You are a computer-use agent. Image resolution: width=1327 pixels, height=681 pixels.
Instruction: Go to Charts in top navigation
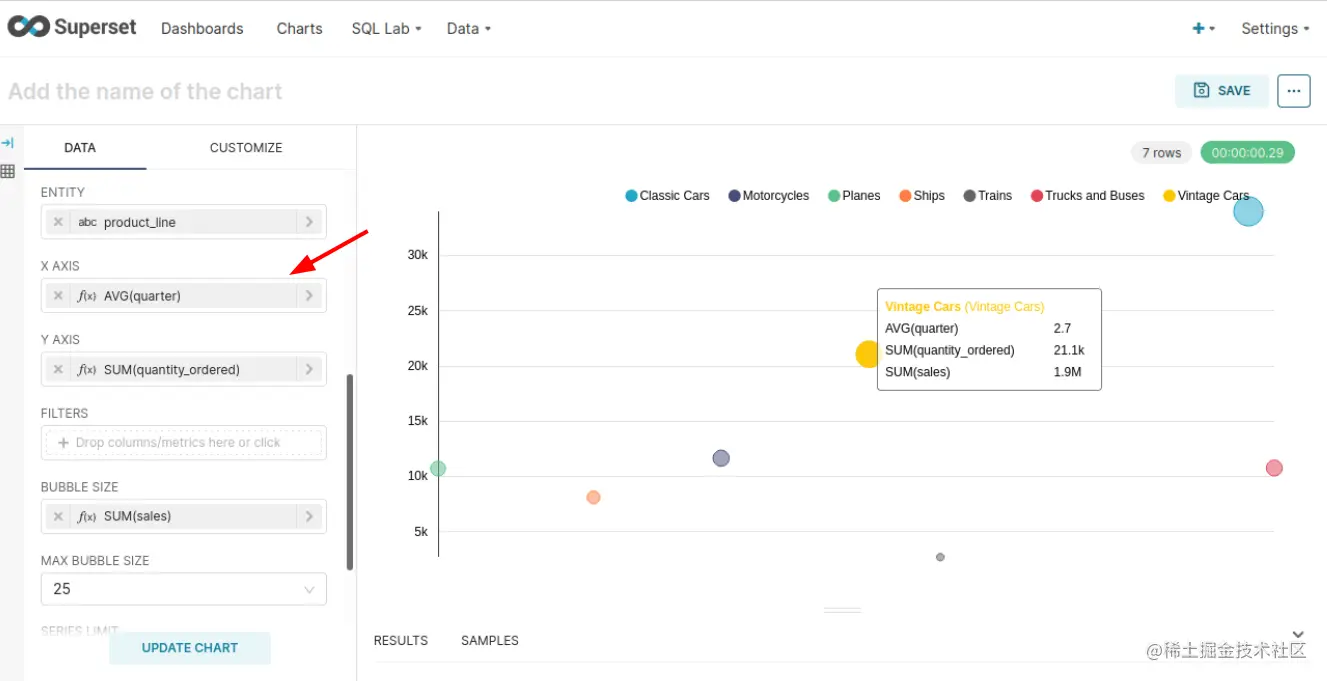point(299,28)
